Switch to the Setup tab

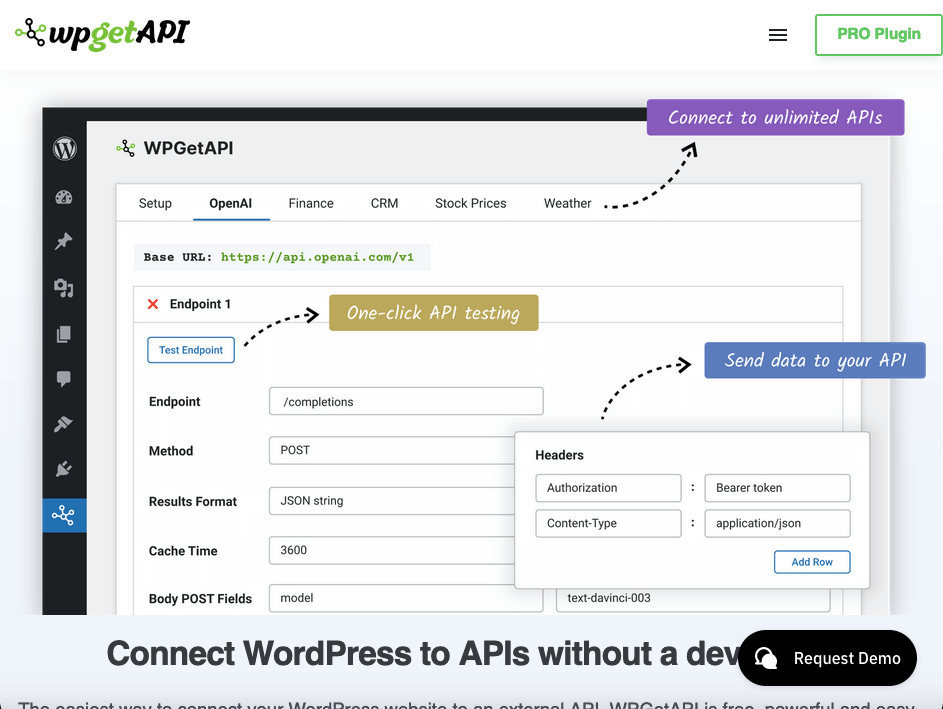155,203
